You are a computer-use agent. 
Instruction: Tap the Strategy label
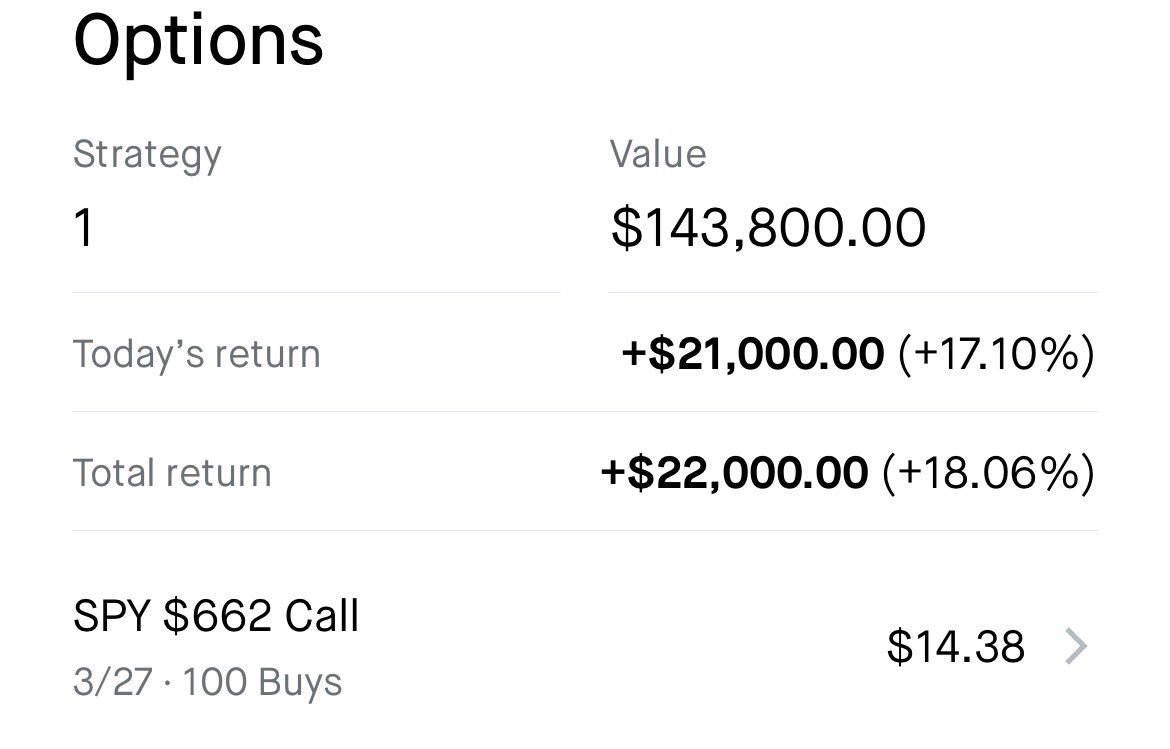147,155
